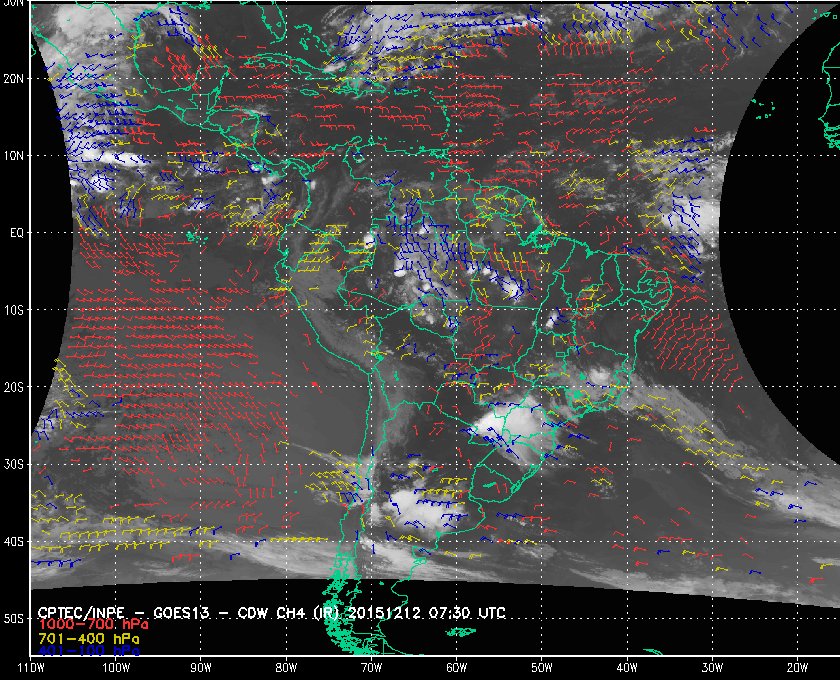
Task: Click the EQ equator label
Action: click(17, 233)
